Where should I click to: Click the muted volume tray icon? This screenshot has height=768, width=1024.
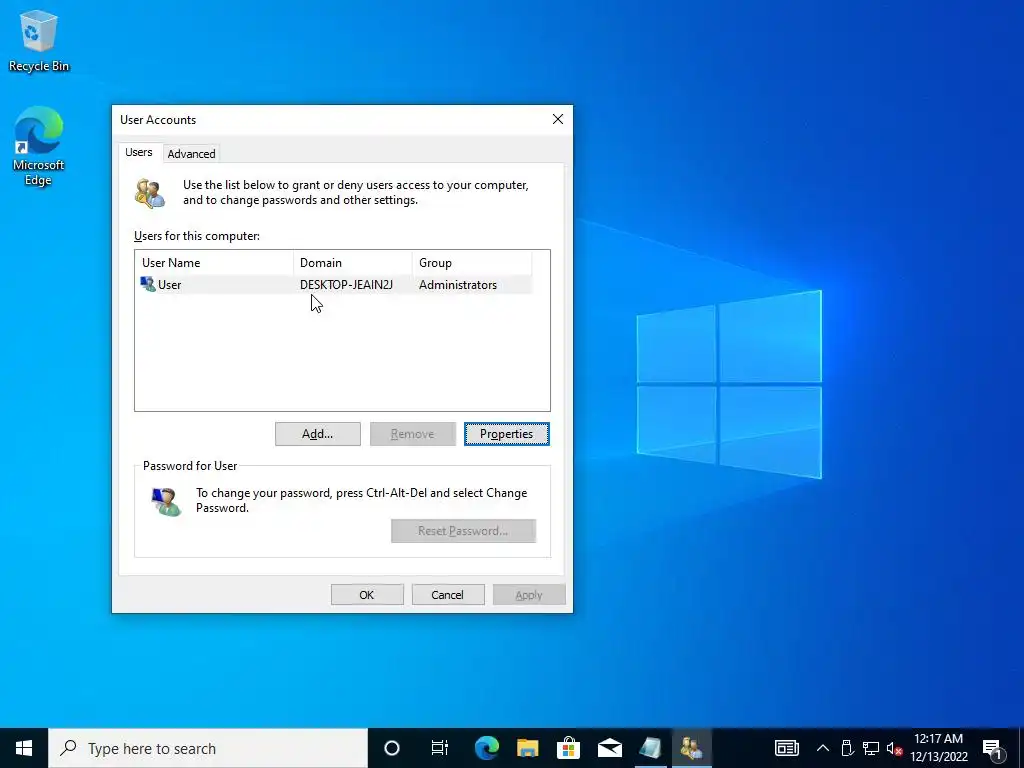895,748
